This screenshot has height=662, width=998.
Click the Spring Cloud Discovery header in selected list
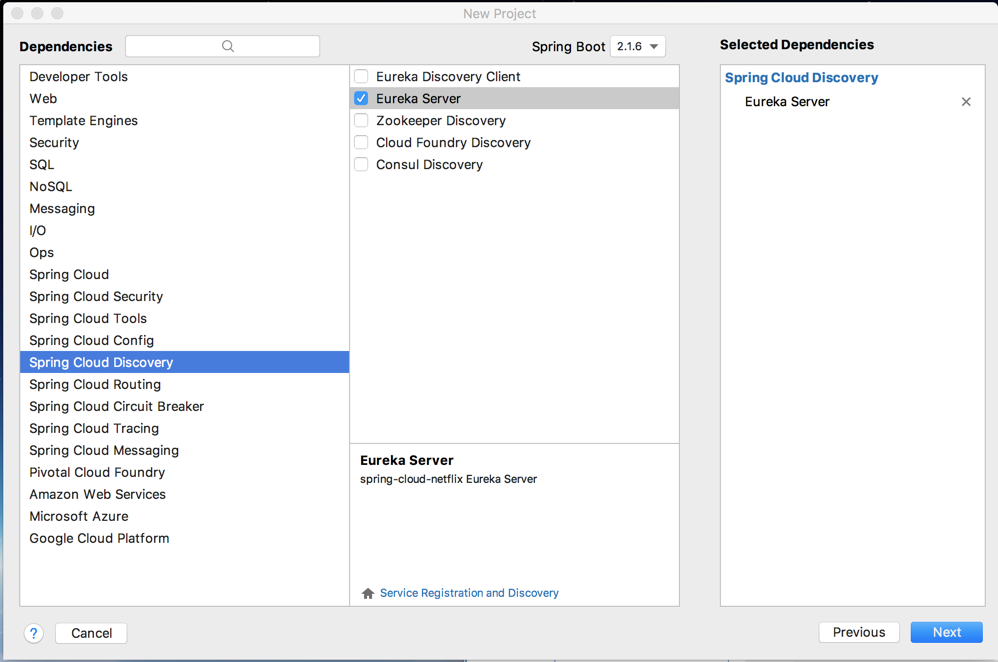pyautogui.click(x=801, y=78)
